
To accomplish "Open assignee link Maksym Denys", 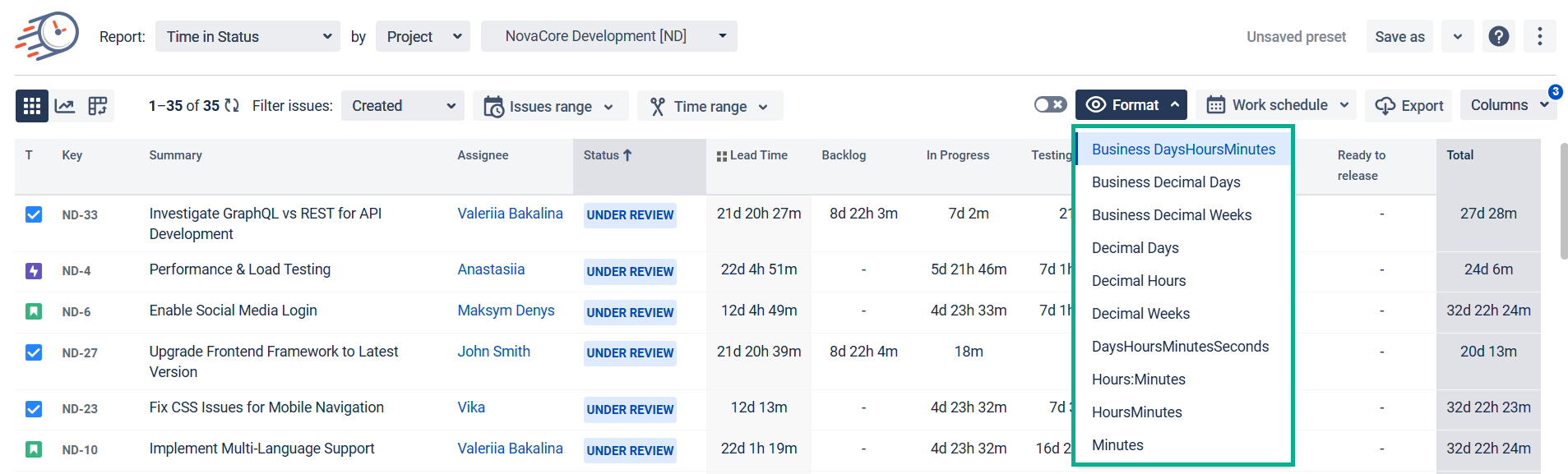I will pos(506,311).
